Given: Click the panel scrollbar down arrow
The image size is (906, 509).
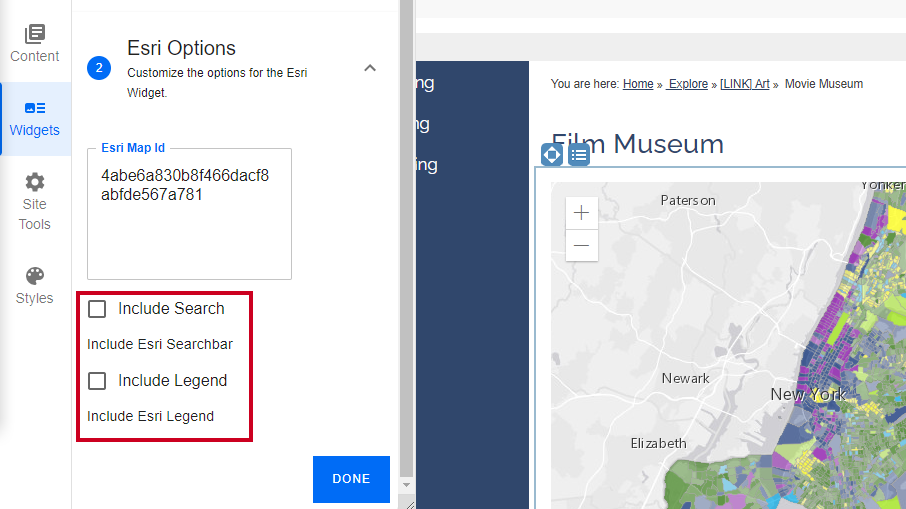Looking at the screenshot, I should 406,485.
